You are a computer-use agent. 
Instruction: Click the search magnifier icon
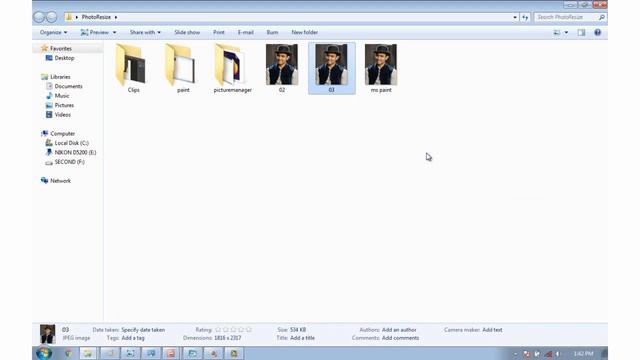601,17
